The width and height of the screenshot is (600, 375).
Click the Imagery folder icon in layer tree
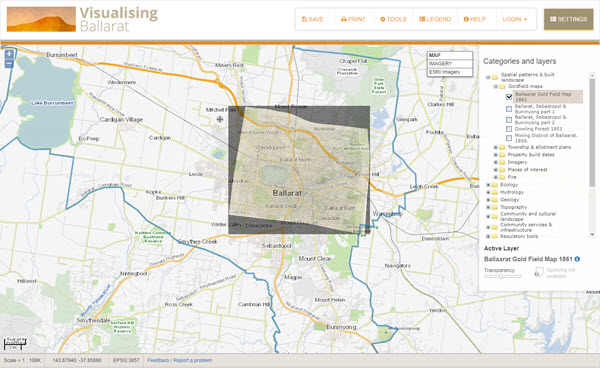click(x=502, y=162)
